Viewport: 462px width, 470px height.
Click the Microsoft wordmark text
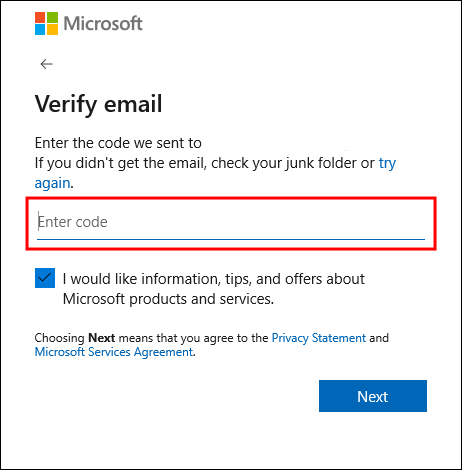pos(103,24)
